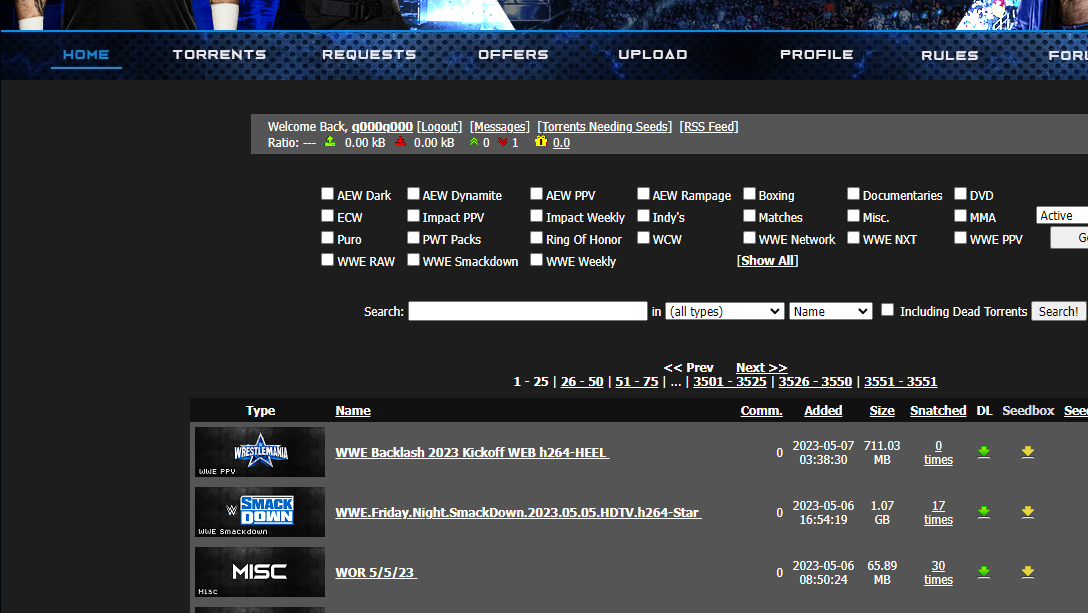Tick the WWE Network checkbox
1088x613 pixels.
(x=749, y=237)
